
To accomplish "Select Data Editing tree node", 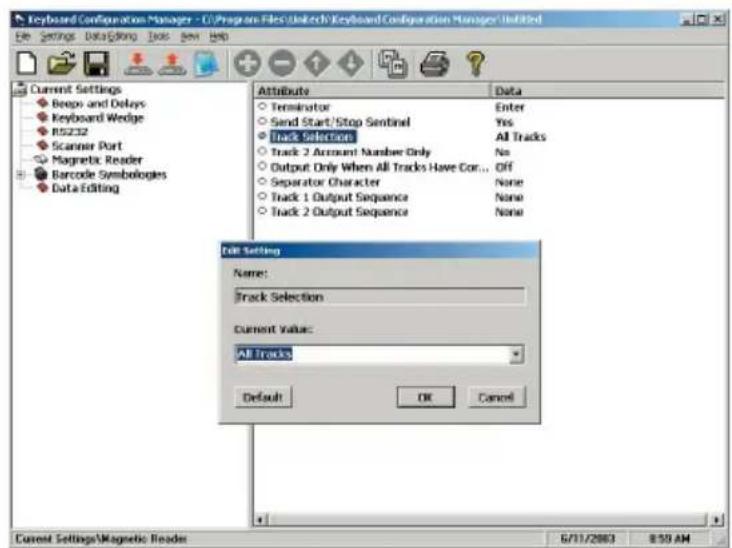I will pyautogui.click(x=85, y=188).
